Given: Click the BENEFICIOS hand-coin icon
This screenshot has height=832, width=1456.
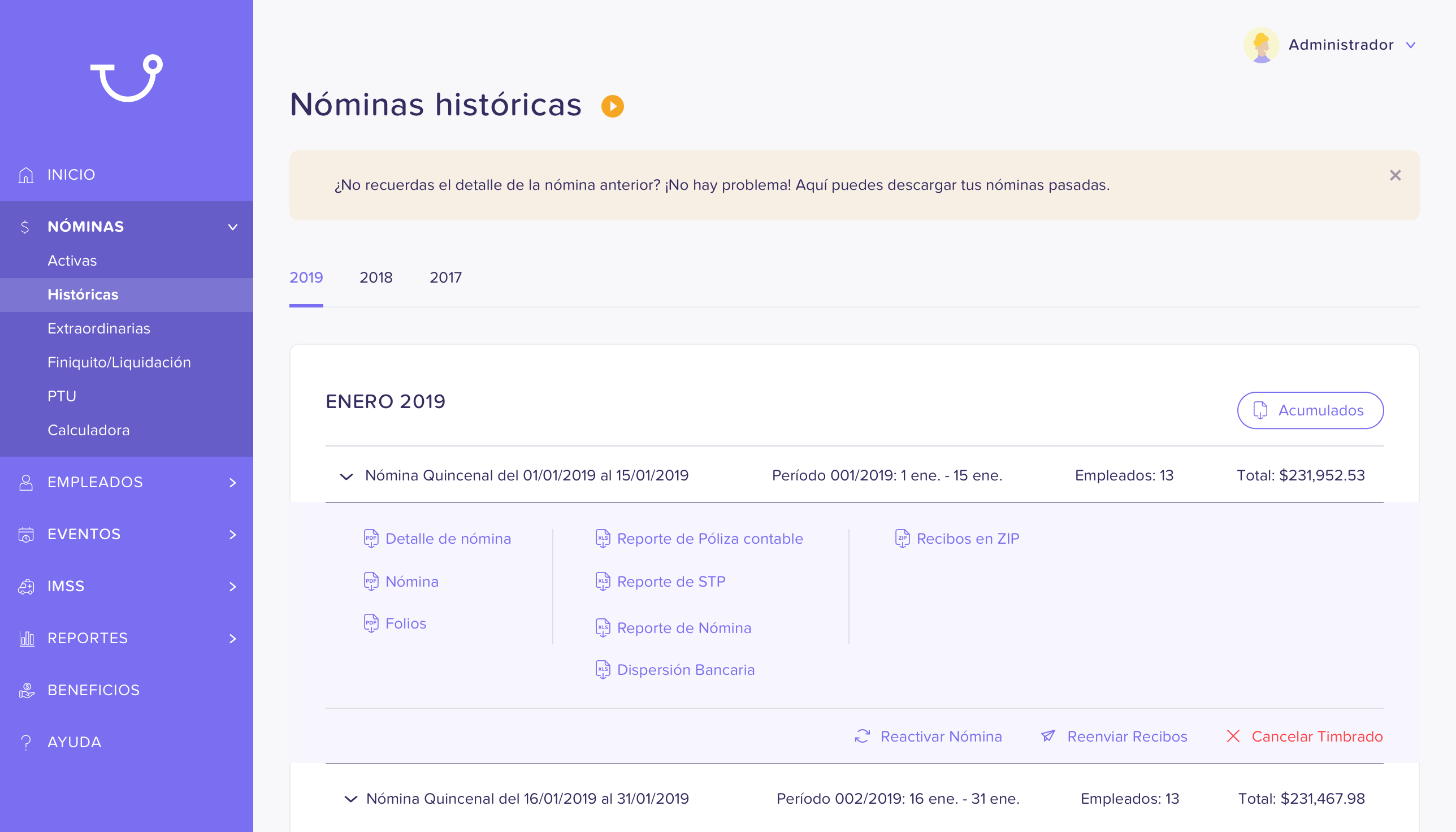Looking at the screenshot, I should [27, 690].
